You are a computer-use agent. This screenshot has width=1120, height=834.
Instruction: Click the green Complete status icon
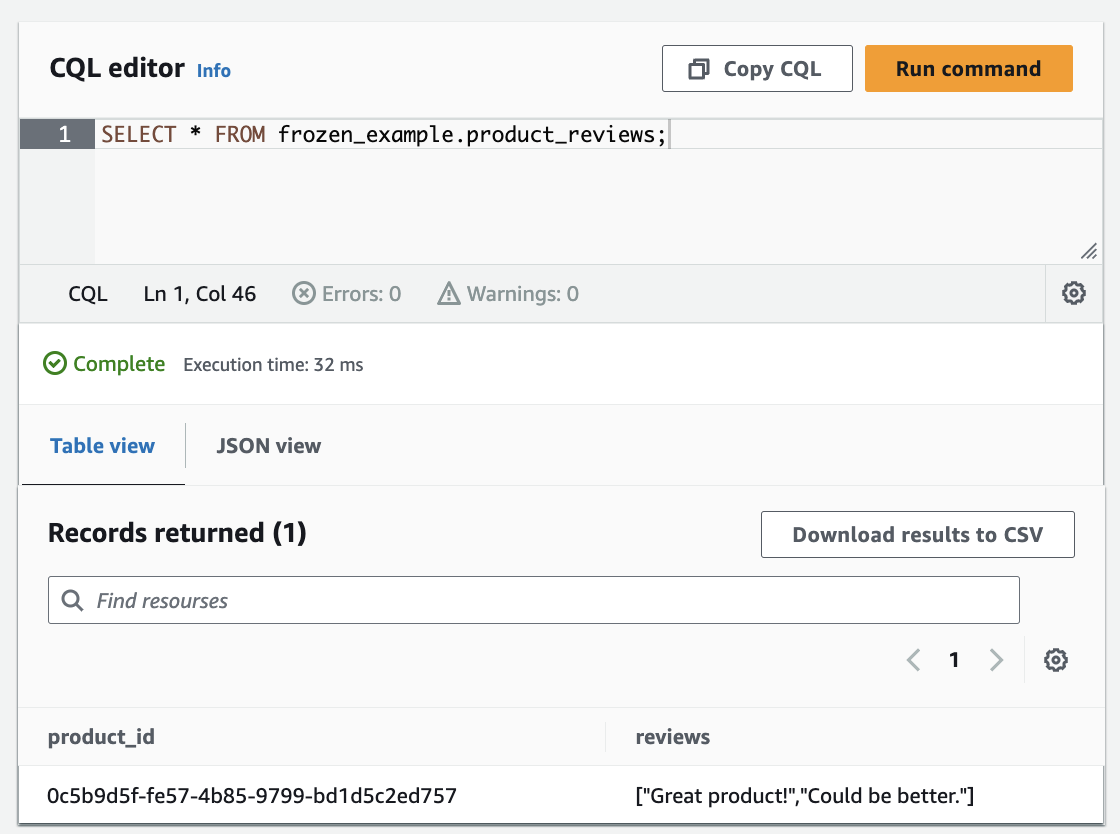point(55,364)
